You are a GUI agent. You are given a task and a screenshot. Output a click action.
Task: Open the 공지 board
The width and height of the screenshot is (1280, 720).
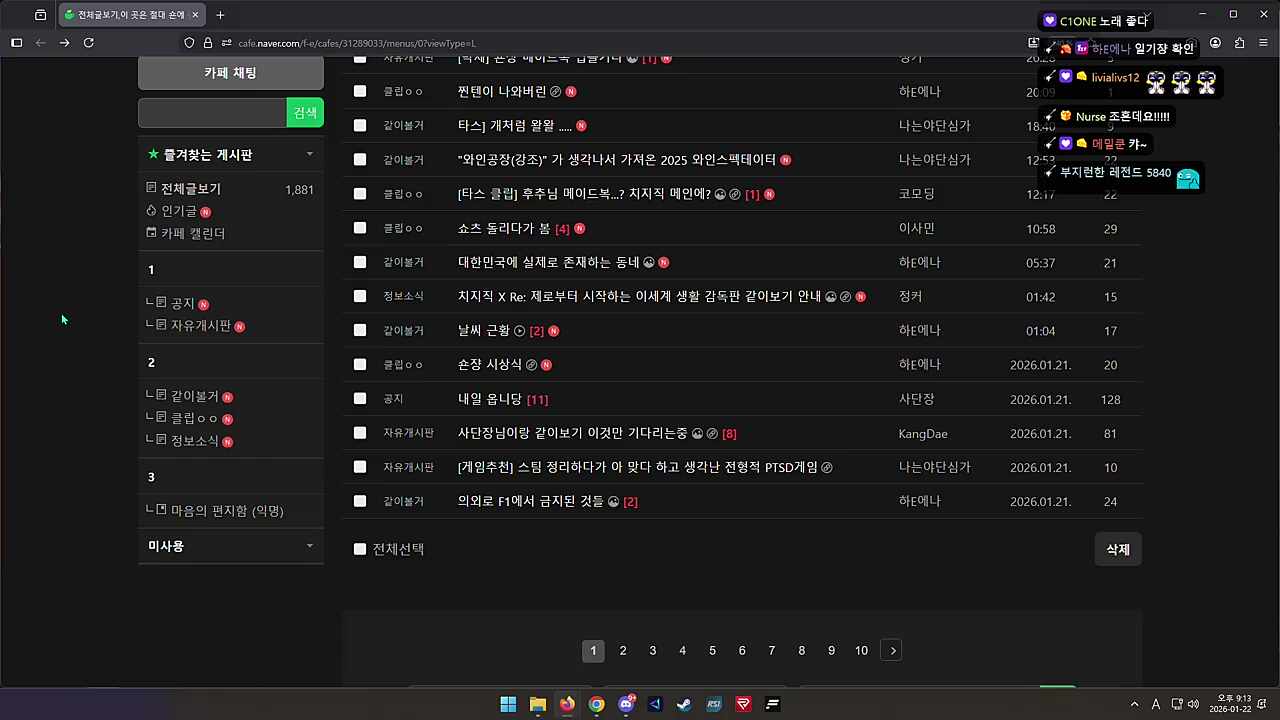tap(181, 303)
